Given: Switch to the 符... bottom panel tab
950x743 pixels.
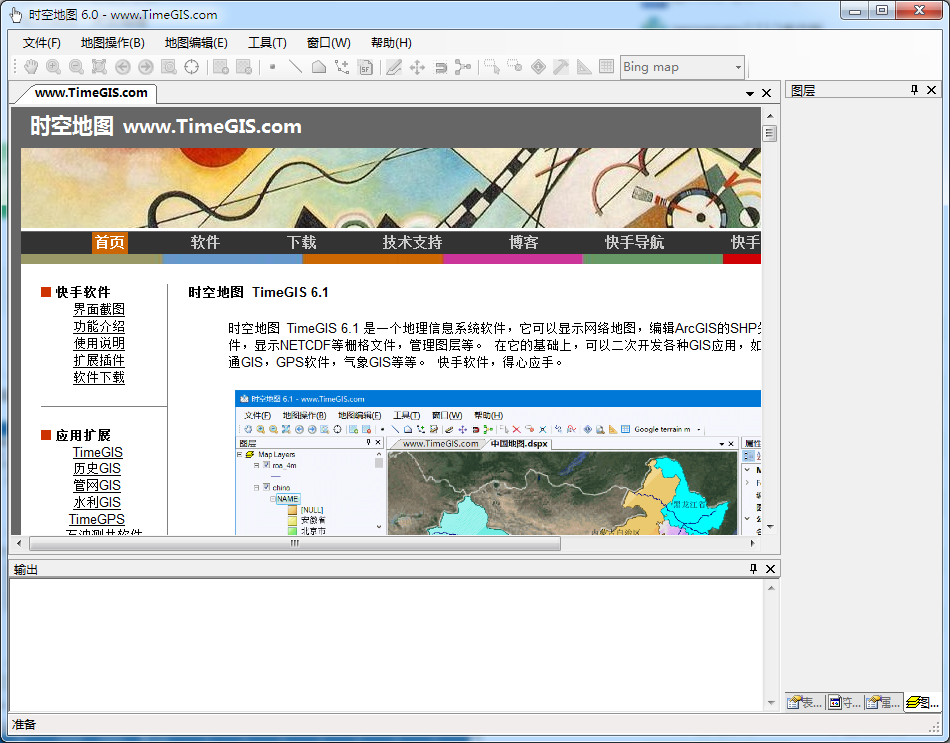Looking at the screenshot, I should coord(845,702).
